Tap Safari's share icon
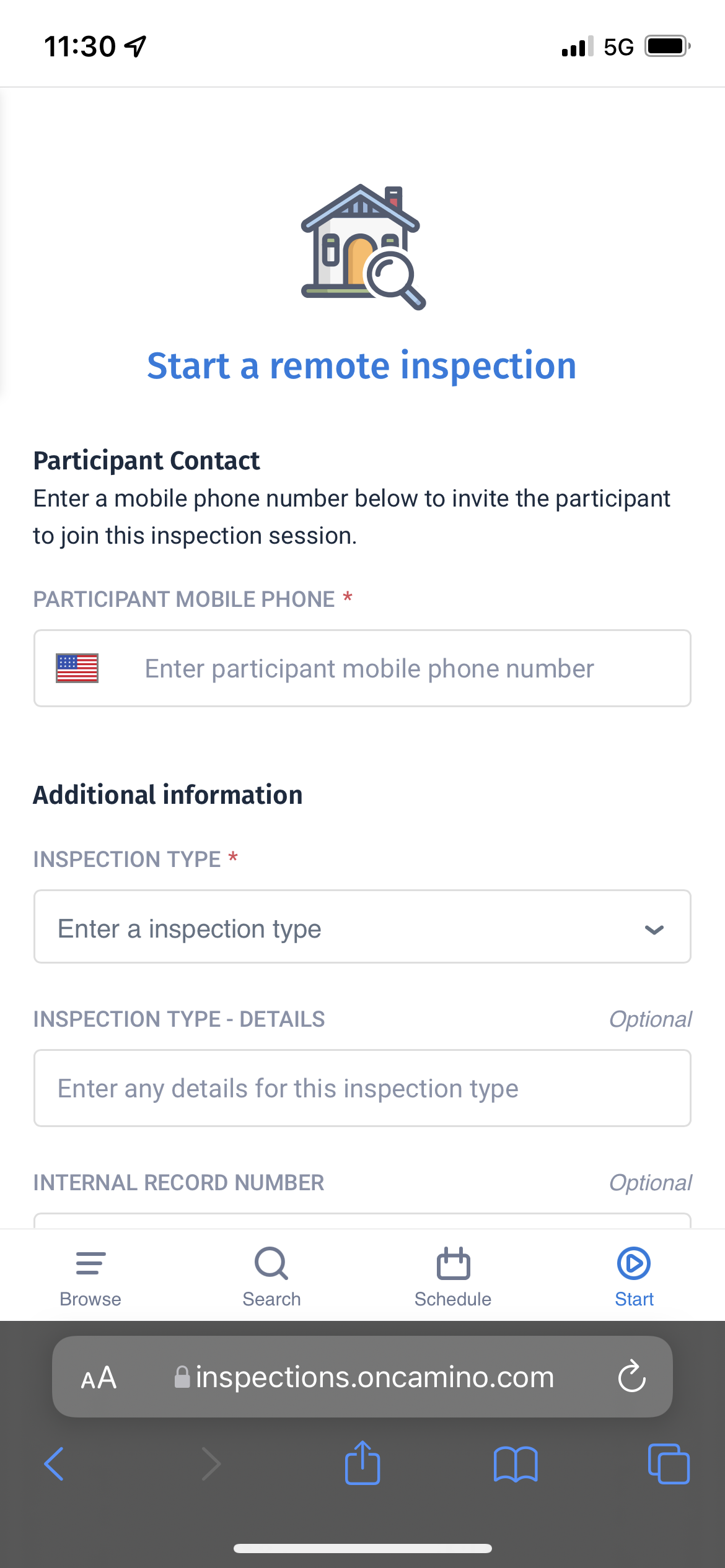 (362, 1463)
